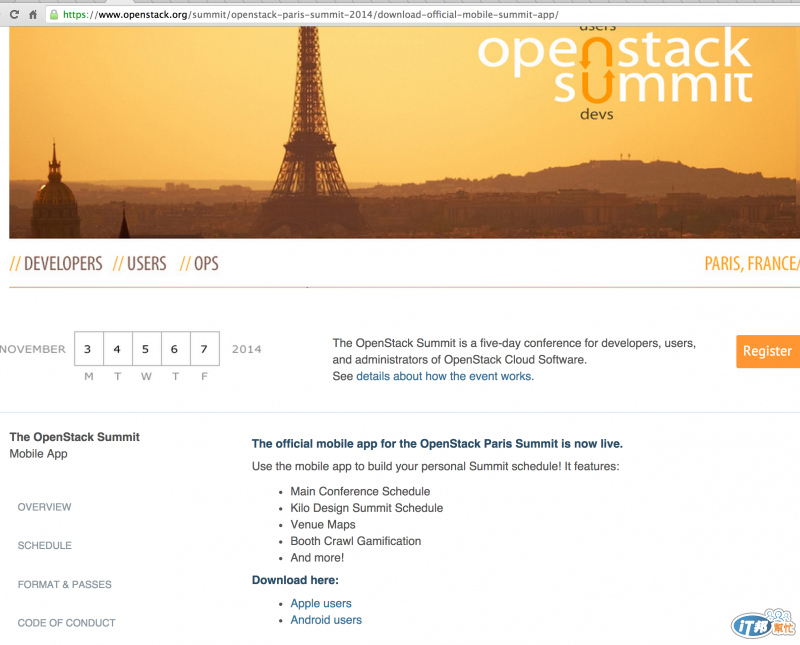The image size is (800, 645).
Task: Click the official mobile app headline text
Action: (437, 444)
